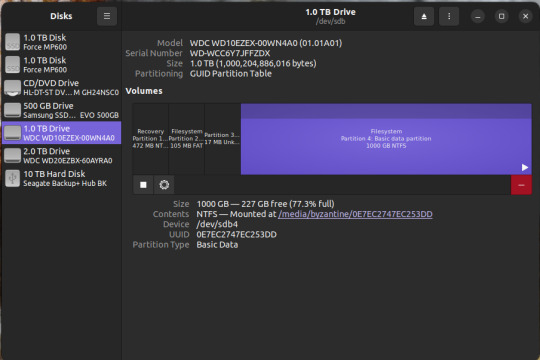
Task: Click the Partition 2 105 MB FAT block
Action: point(186,139)
